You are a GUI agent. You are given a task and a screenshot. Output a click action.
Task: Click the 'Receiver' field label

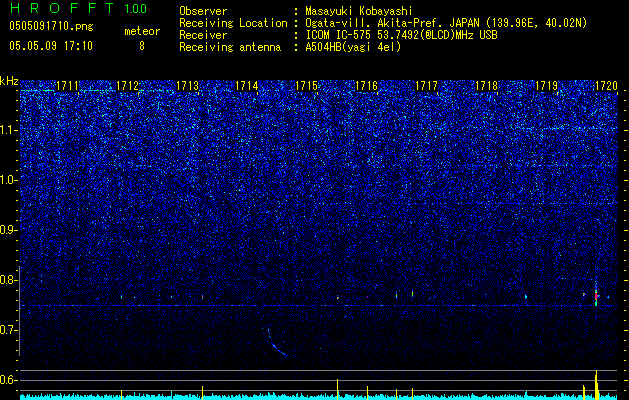(x=203, y=35)
